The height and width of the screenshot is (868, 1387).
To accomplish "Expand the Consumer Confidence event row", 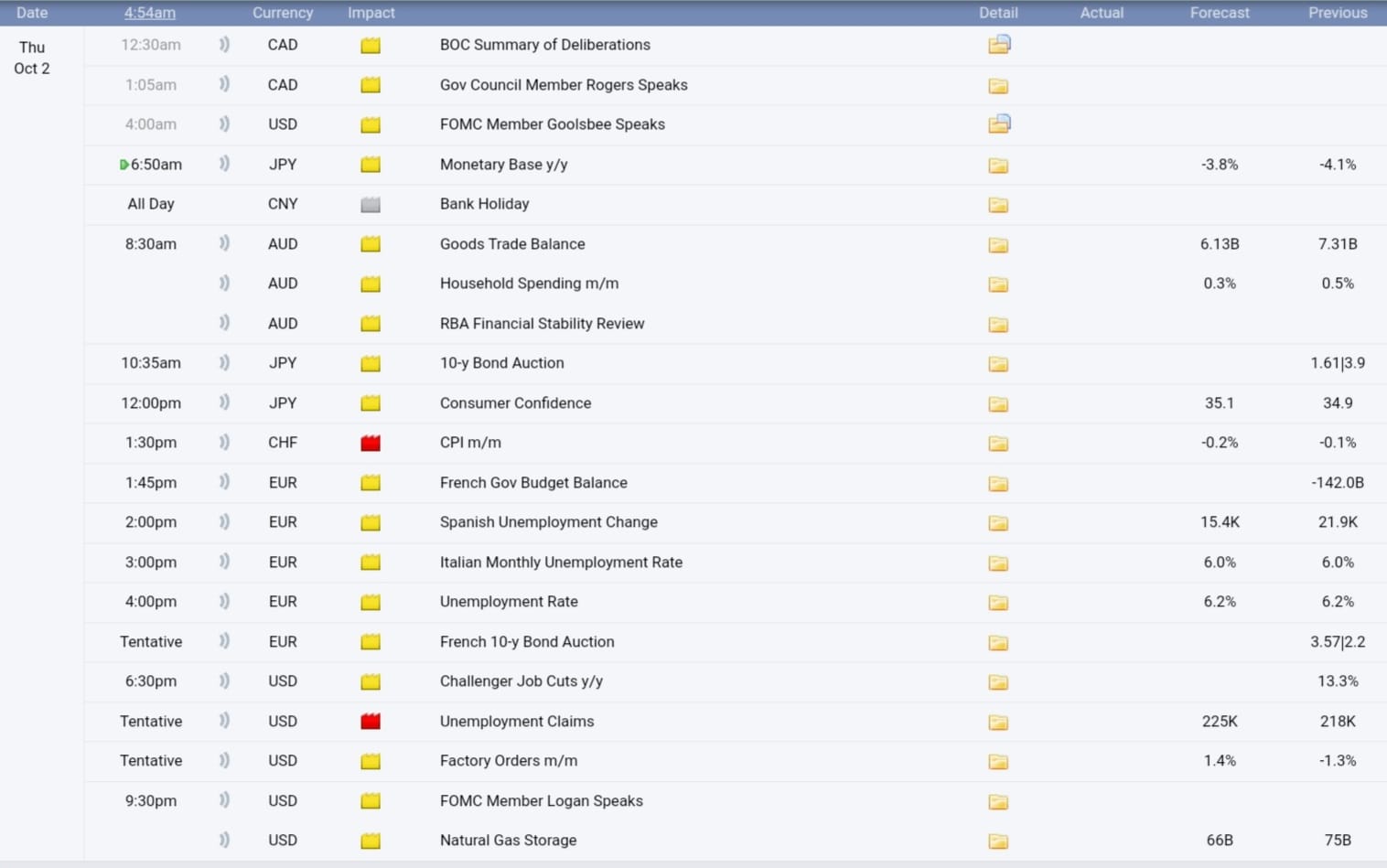I will click(515, 403).
